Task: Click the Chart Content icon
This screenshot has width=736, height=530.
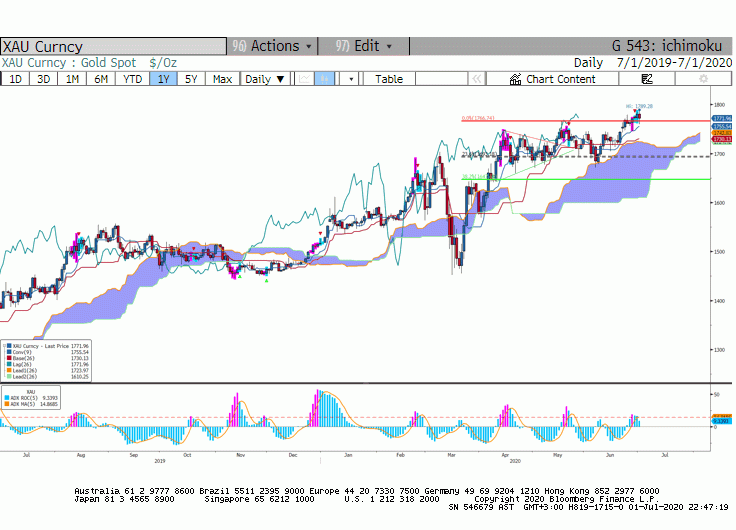Action: [515, 79]
